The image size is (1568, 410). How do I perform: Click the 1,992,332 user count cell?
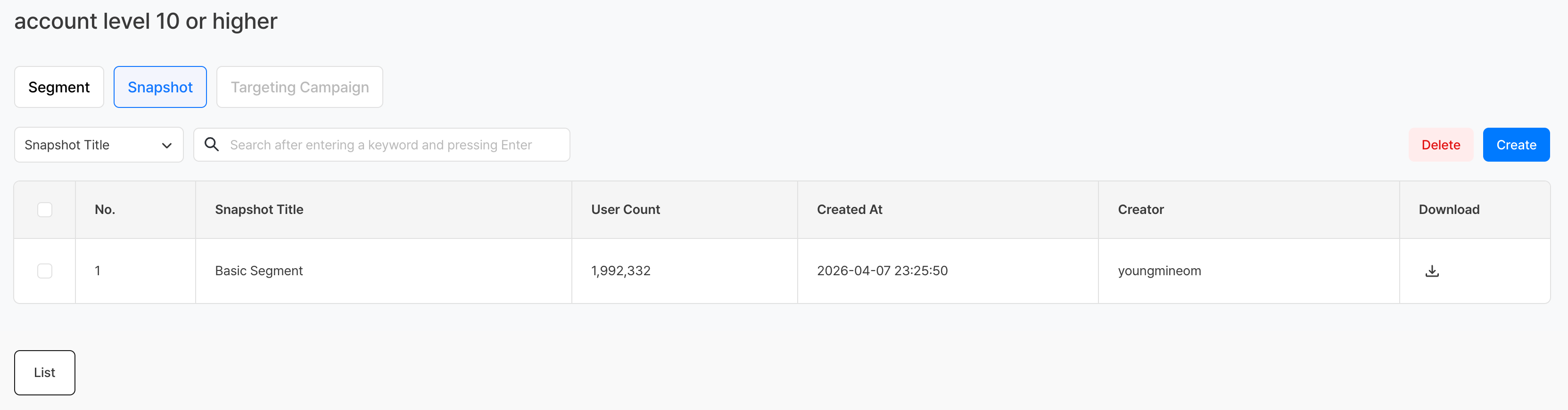(x=620, y=271)
